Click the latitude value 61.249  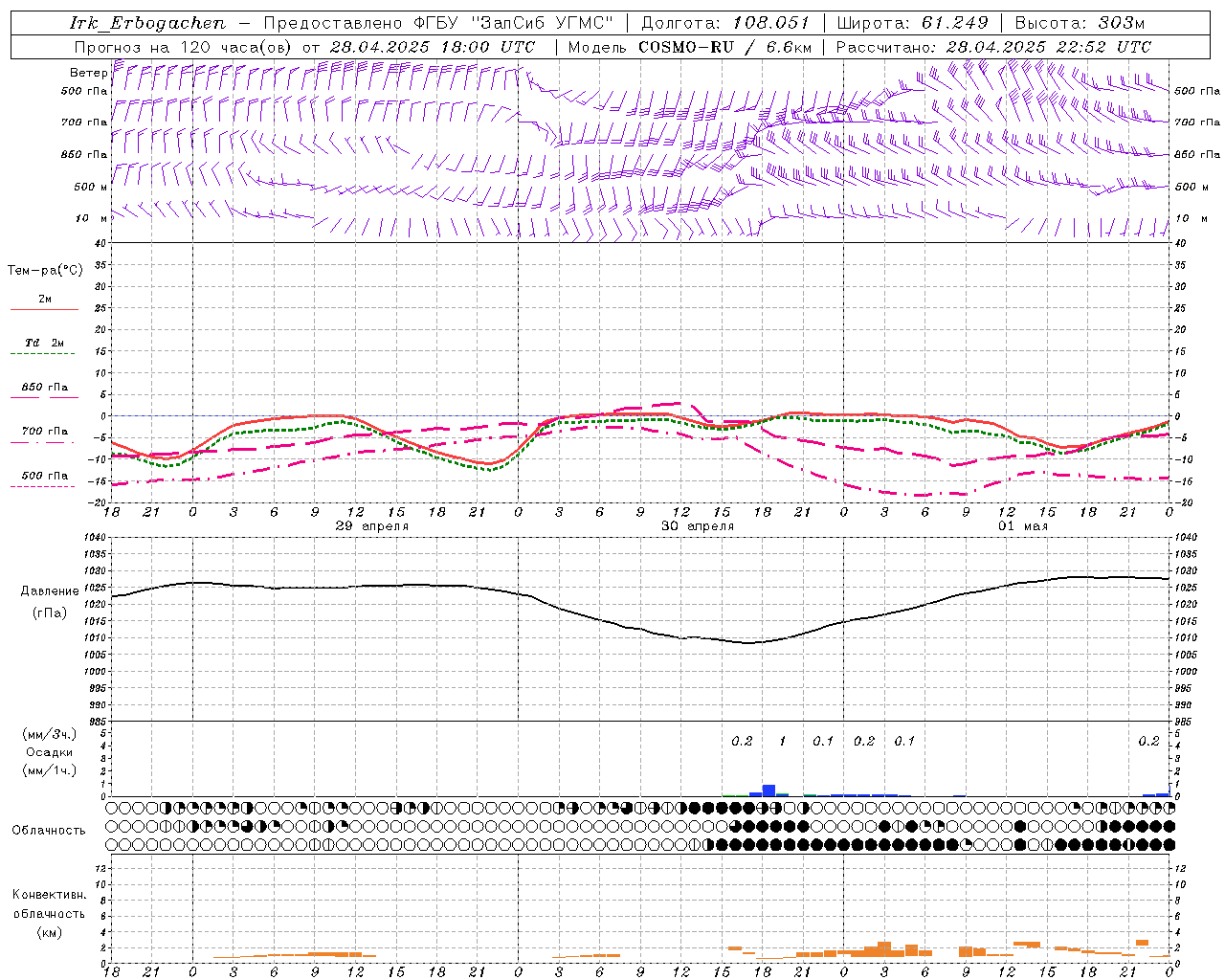click(x=954, y=23)
